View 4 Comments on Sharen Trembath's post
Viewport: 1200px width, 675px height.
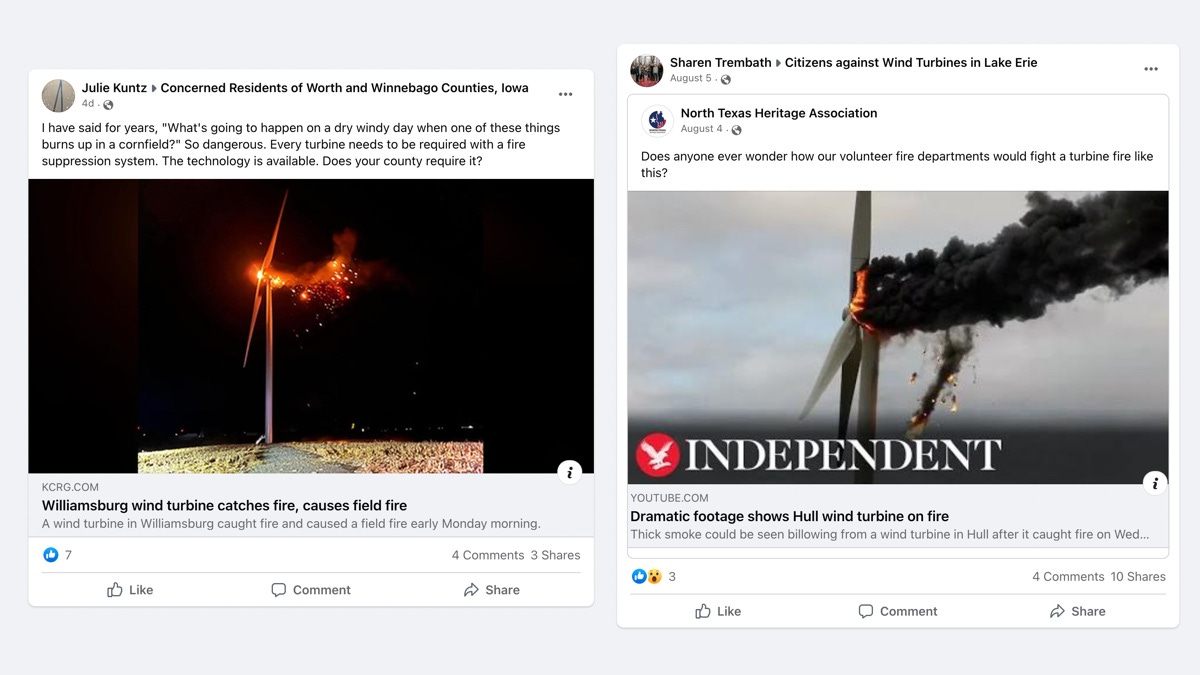pos(1068,577)
